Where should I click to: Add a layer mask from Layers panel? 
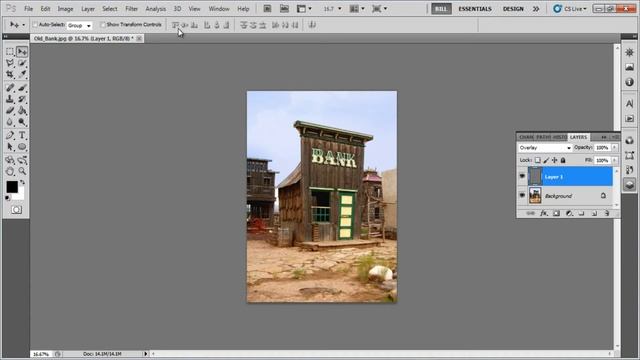point(556,213)
